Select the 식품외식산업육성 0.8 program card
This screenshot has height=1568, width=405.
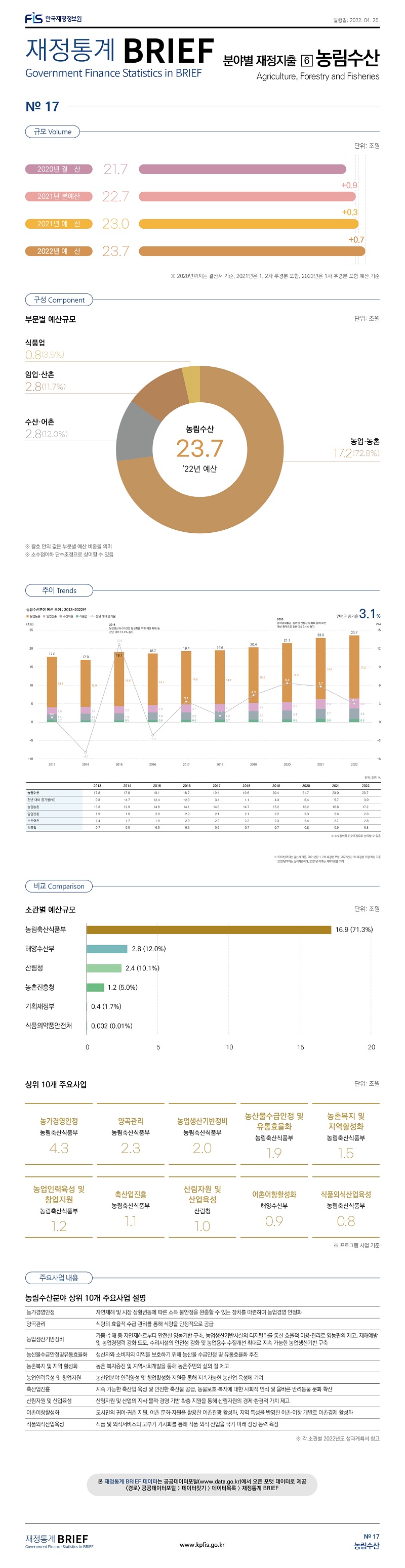click(x=346, y=1208)
